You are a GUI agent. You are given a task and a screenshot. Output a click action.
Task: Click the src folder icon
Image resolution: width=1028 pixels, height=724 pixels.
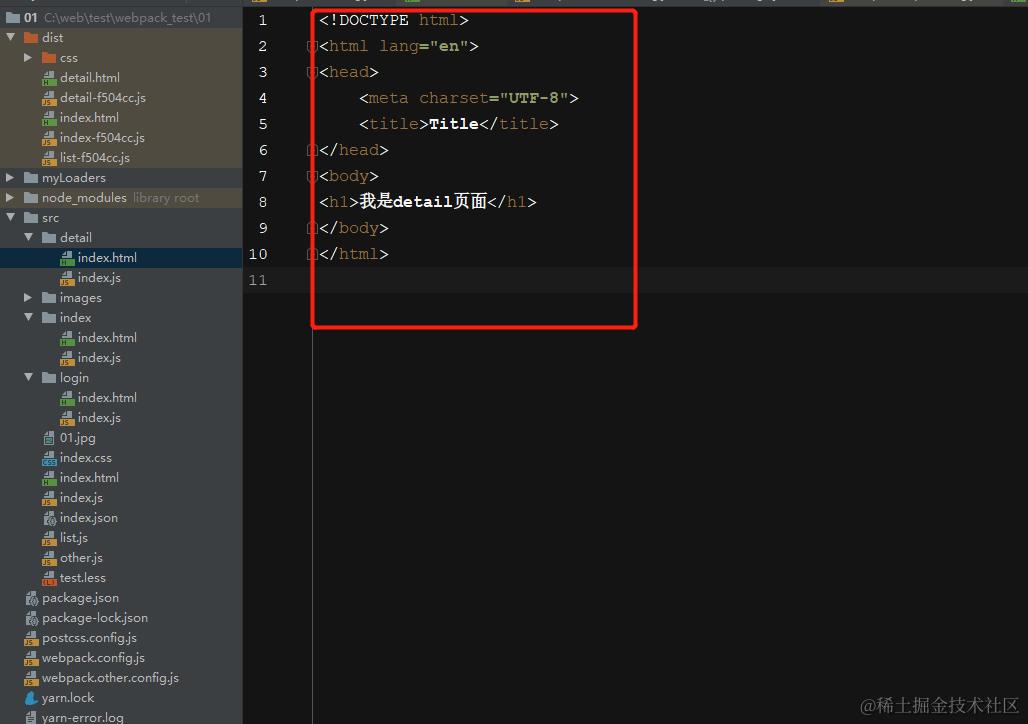pyautogui.click(x=31, y=217)
